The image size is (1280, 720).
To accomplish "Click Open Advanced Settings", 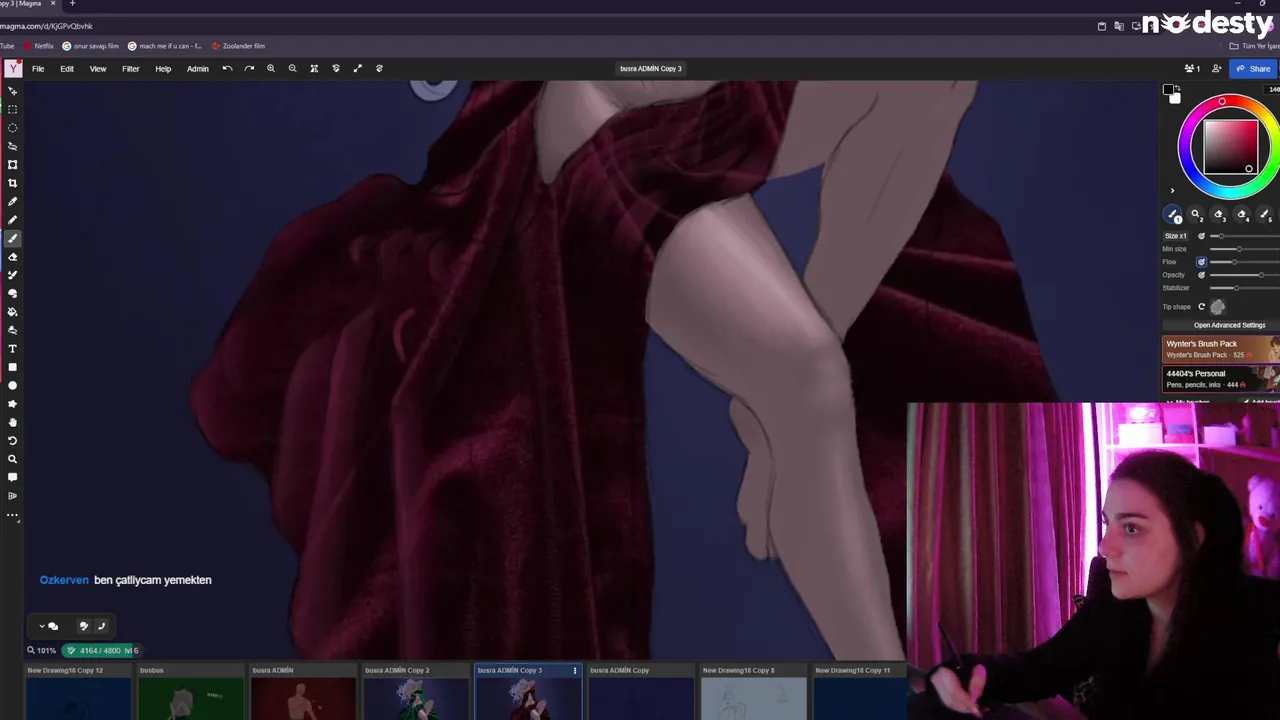I will coord(1229,325).
